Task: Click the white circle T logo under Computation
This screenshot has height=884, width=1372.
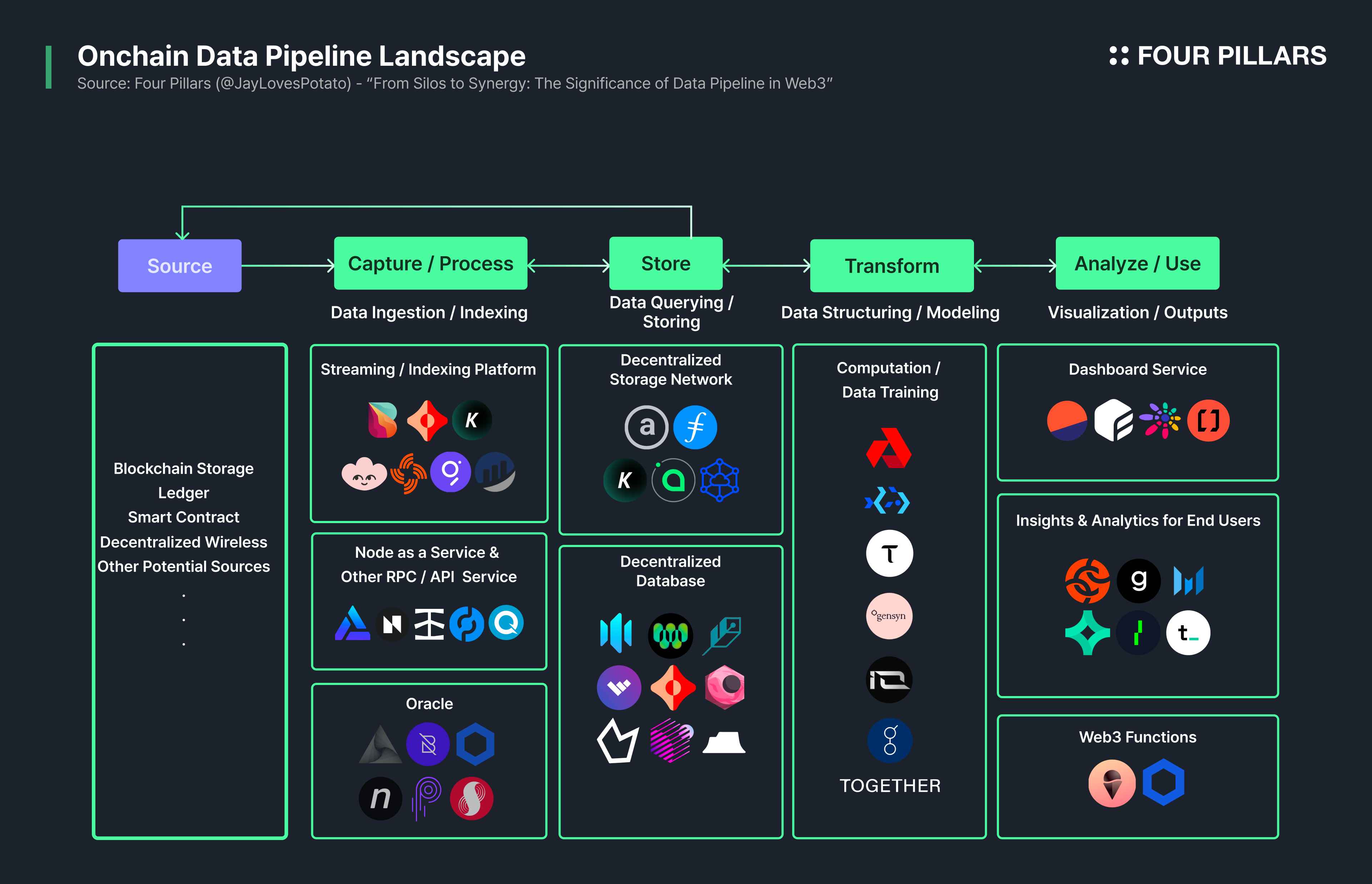Action: point(889,553)
